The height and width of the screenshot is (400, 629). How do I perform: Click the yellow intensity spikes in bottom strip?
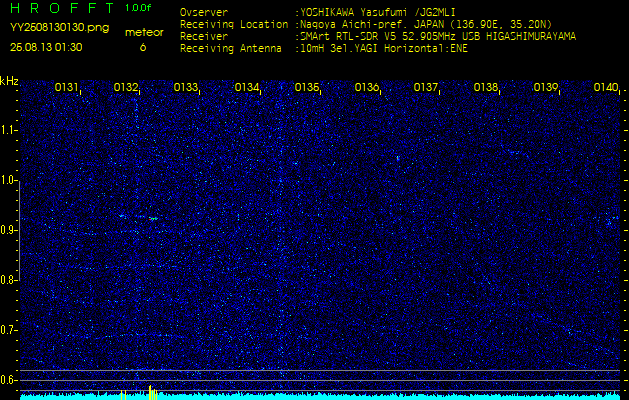point(153,392)
